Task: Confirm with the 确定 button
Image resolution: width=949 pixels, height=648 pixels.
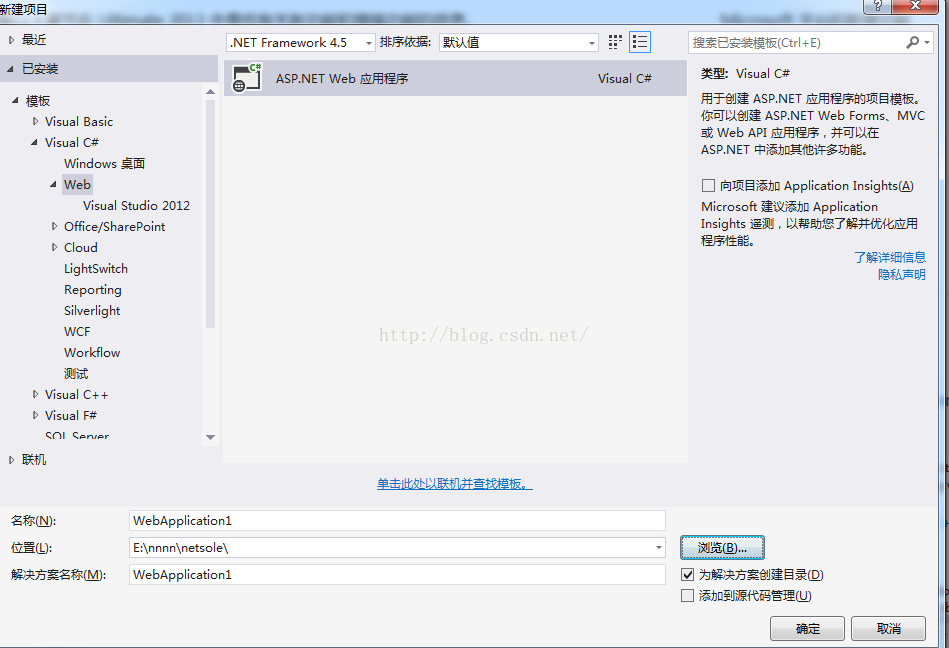Action: (x=807, y=629)
